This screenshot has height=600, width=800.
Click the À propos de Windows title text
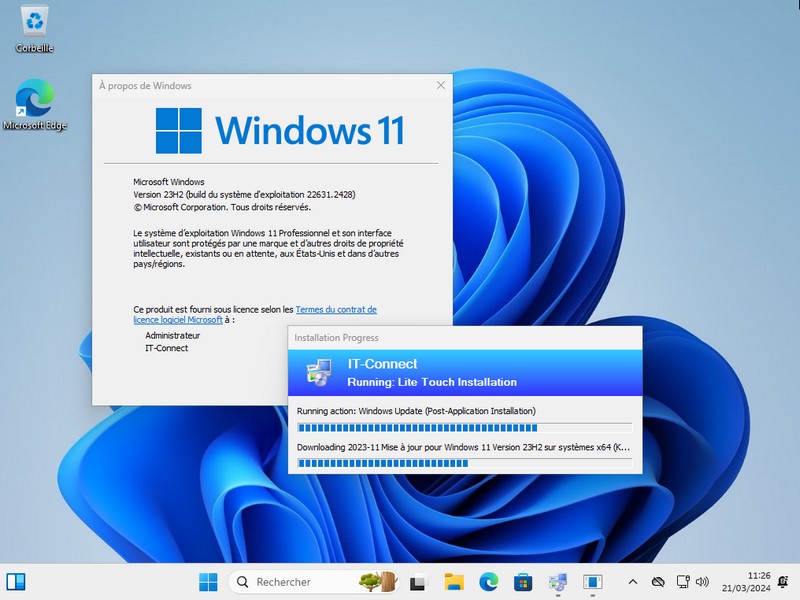click(145, 86)
